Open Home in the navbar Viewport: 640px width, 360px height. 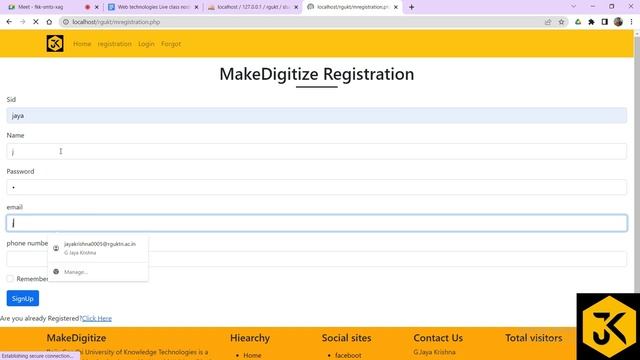pos(82,44)
